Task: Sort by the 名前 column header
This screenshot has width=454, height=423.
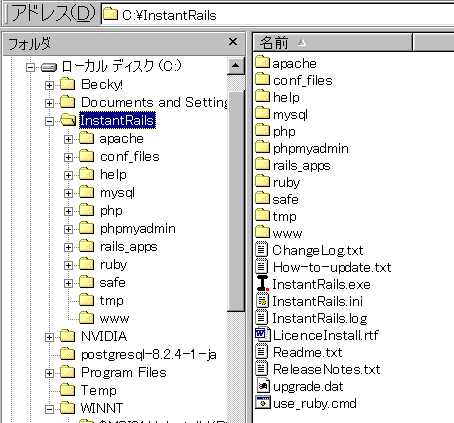Action: tap(333, 42)
